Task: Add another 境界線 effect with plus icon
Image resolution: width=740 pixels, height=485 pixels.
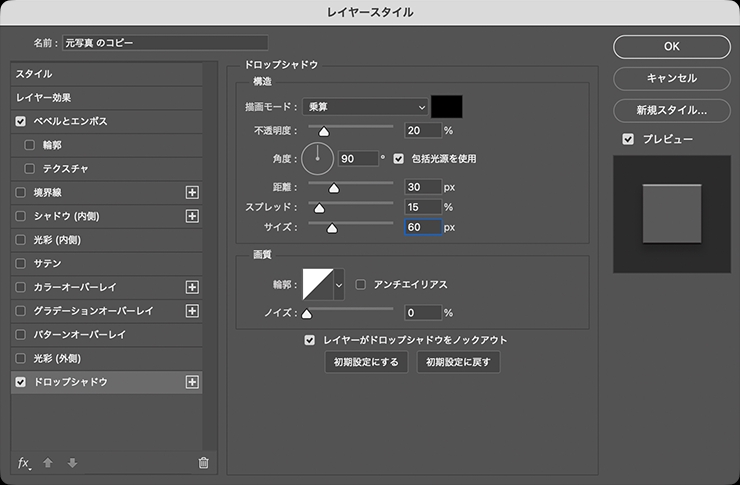Action: tap(193, 192)
